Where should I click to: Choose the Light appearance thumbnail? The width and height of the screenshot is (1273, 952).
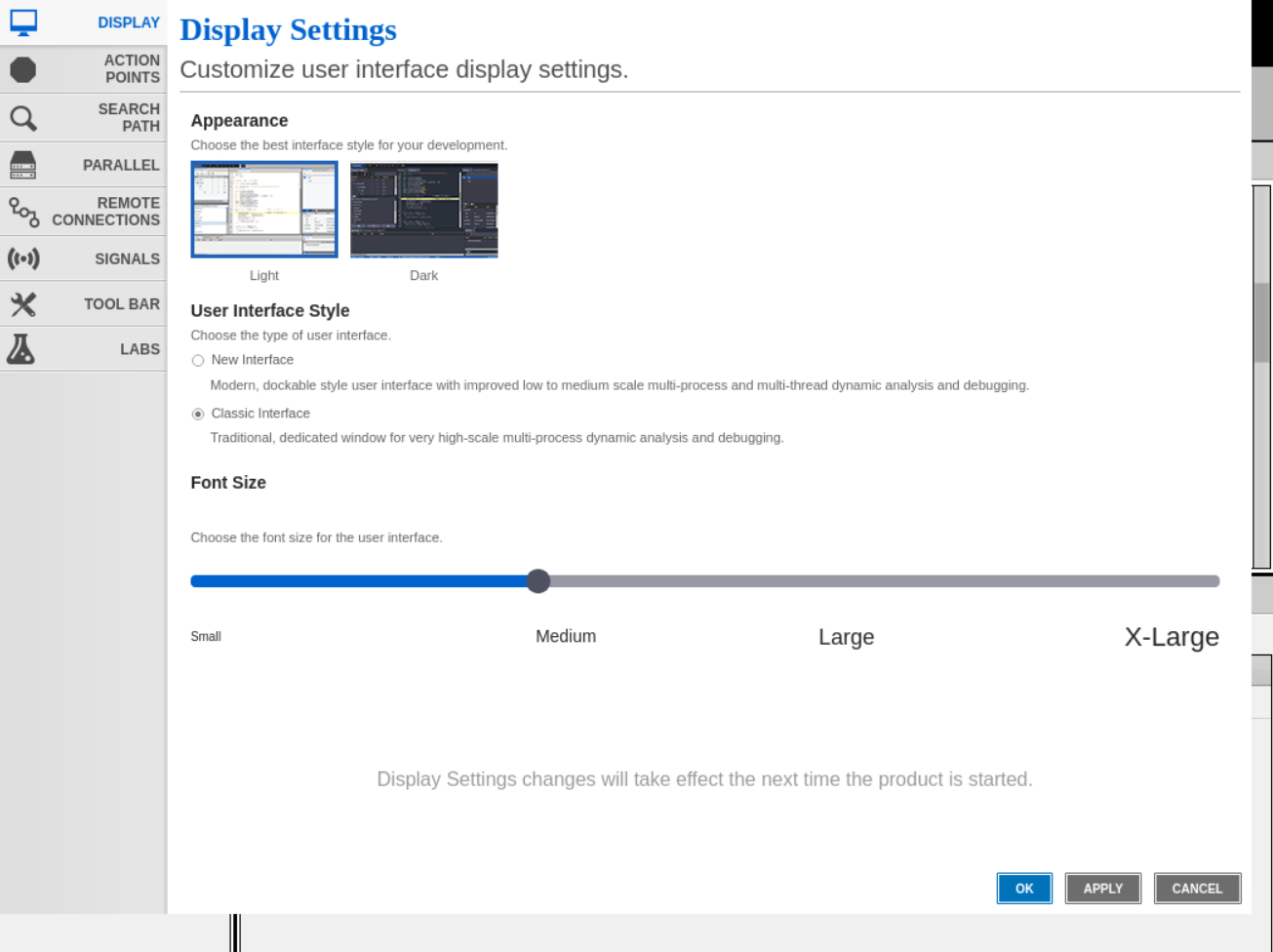[264, 210]
